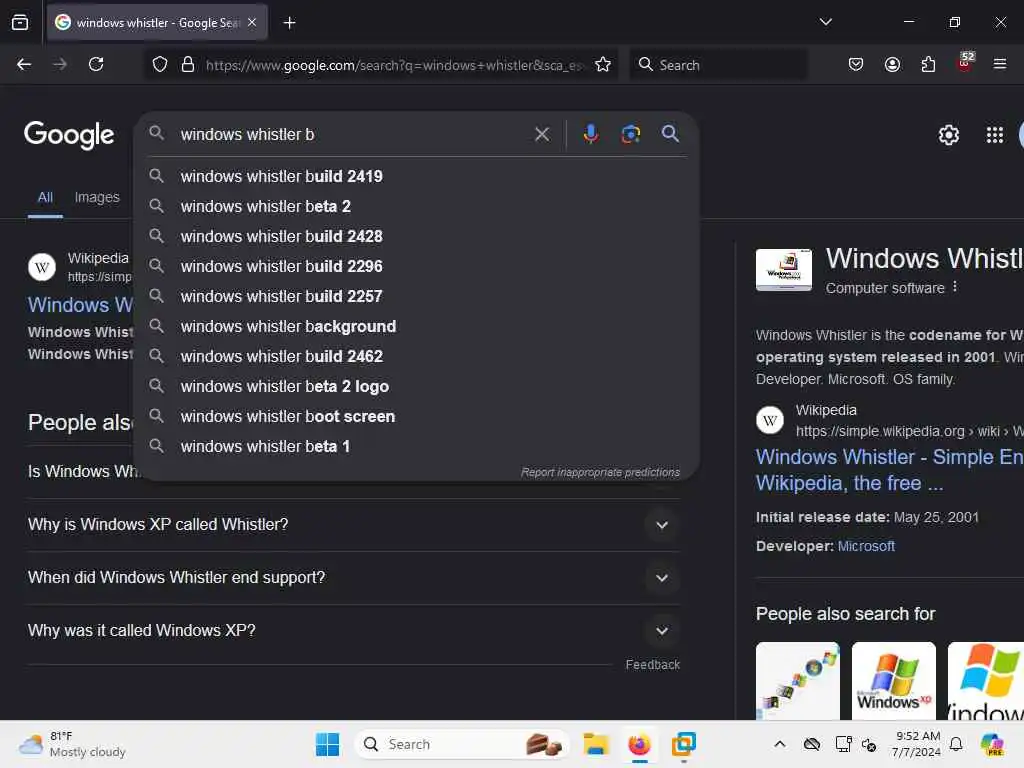Open the Firefox View icon
This screenshot has width=1024, height=768.
click(x=20, y=22)
